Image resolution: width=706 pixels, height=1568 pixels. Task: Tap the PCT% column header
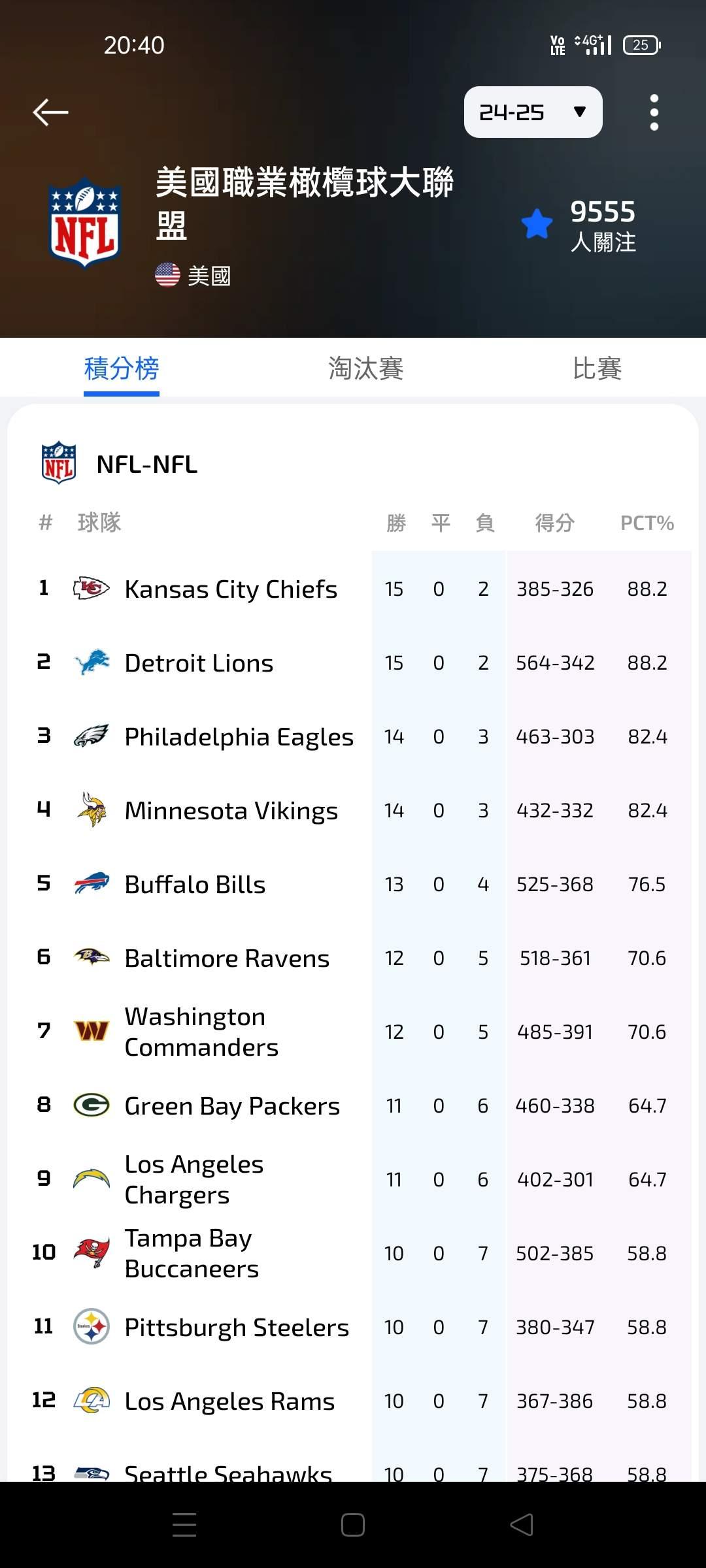pyautogui.click(x=647, y=523)
